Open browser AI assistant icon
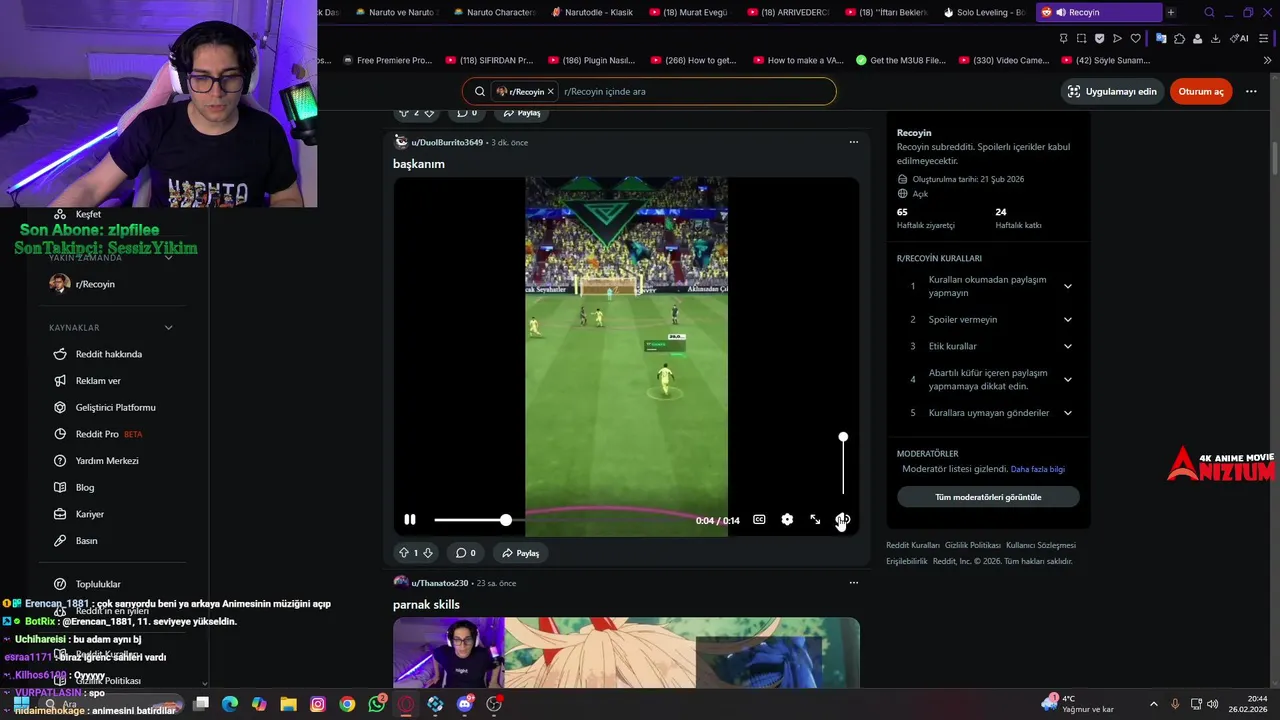This screenshot has width=1280, height=720. coord(1240,38)
